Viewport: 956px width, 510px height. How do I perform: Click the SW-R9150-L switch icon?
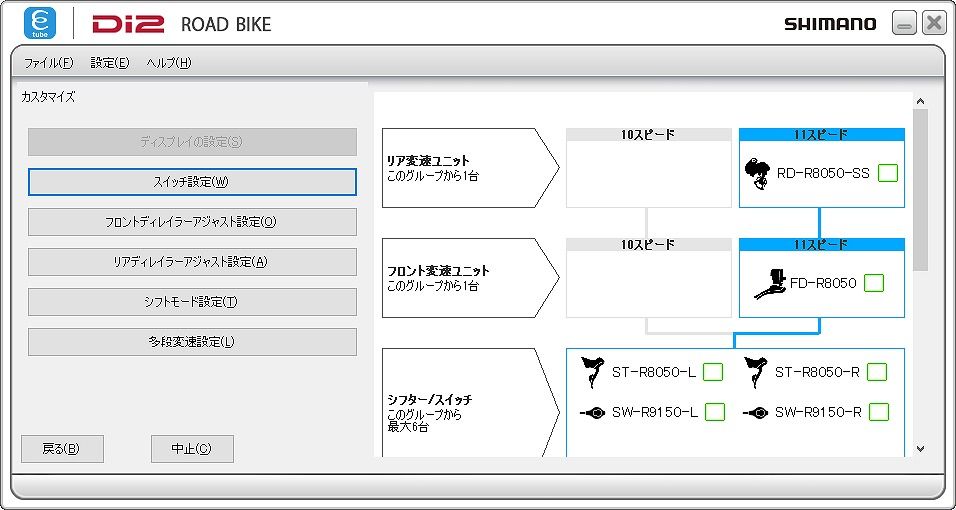(x=592, y=413)
